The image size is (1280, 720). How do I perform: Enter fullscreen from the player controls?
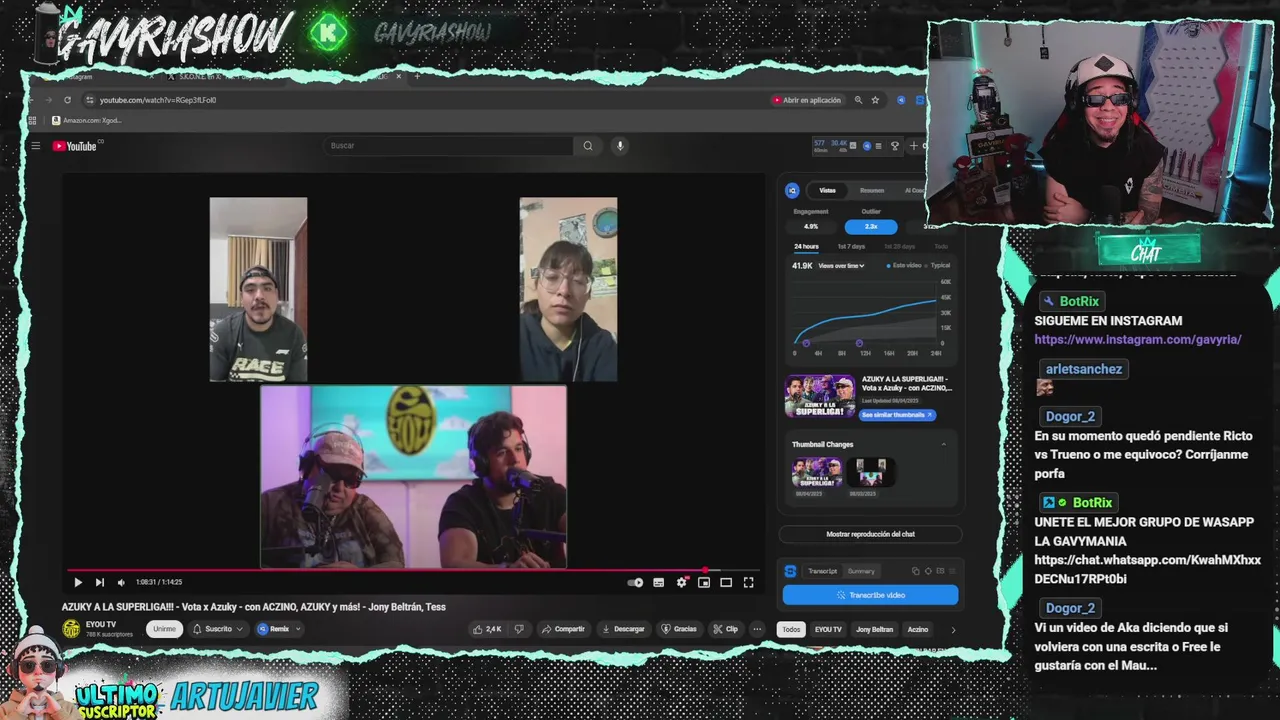click(748, 582)
